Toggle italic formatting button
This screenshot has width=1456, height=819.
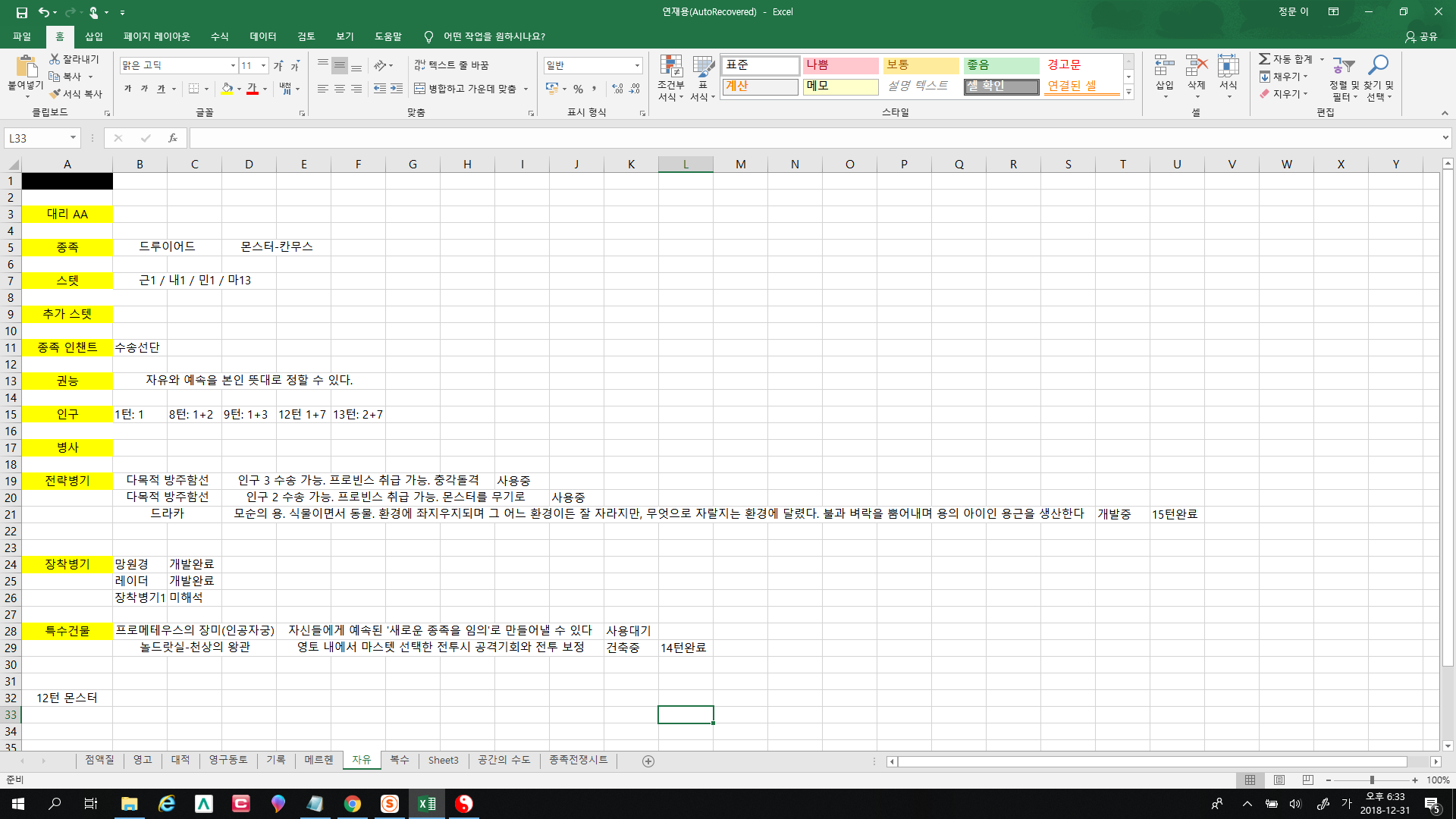[144, 89]
